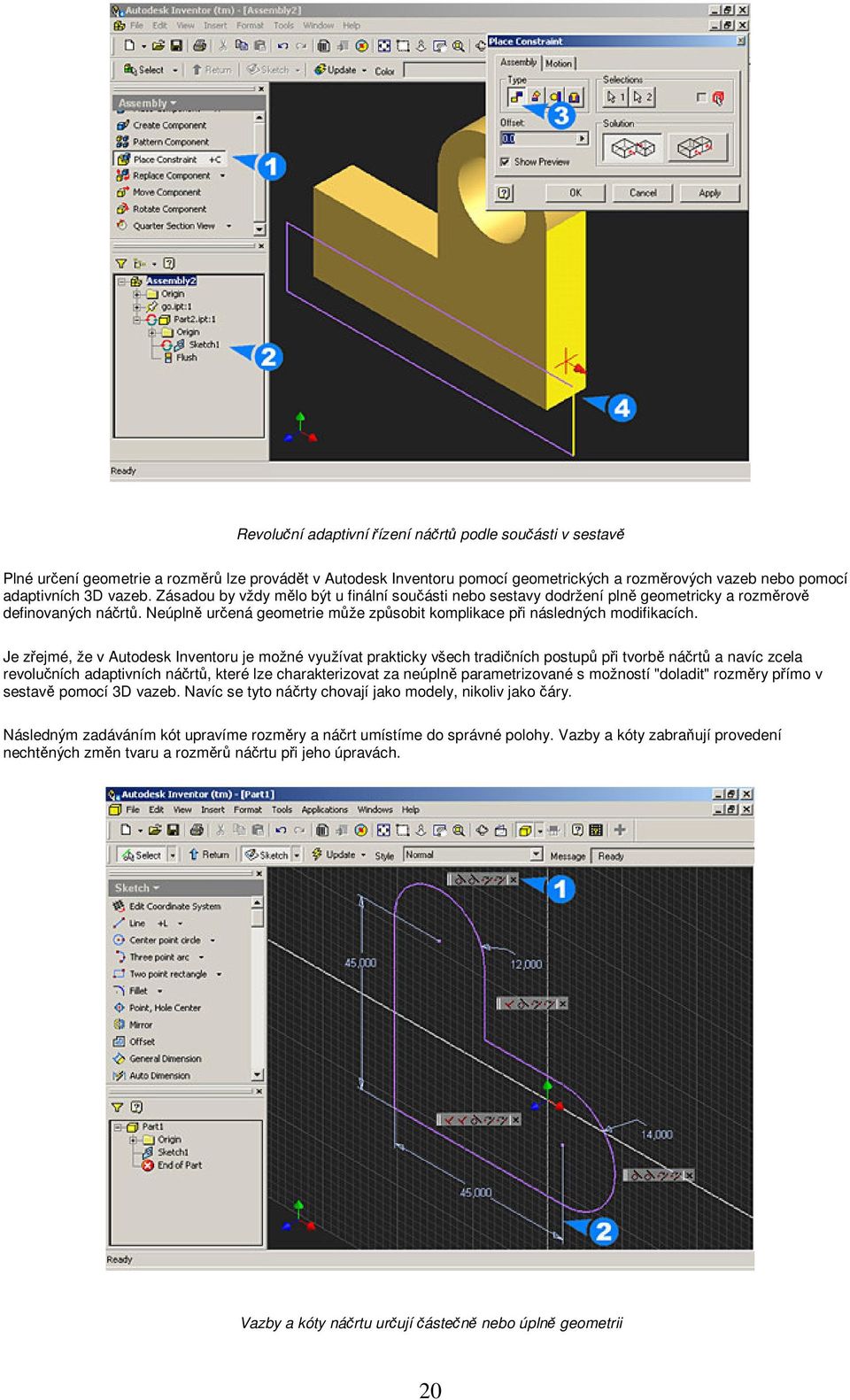The image size is (850, 1400).
Task: Expand go.ipt:1 node in browser tree
Action: (x=137, y=307)
